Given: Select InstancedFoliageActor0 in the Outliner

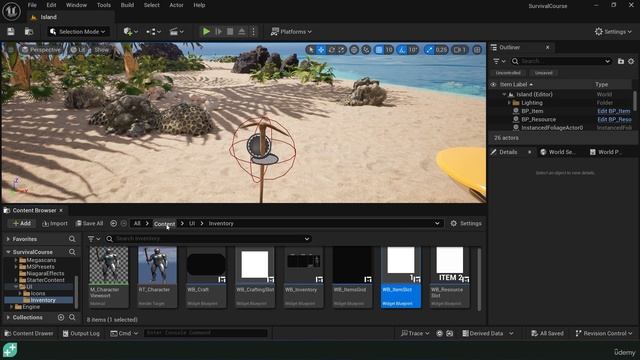Looking at the screenshot, I should point(552,128).
